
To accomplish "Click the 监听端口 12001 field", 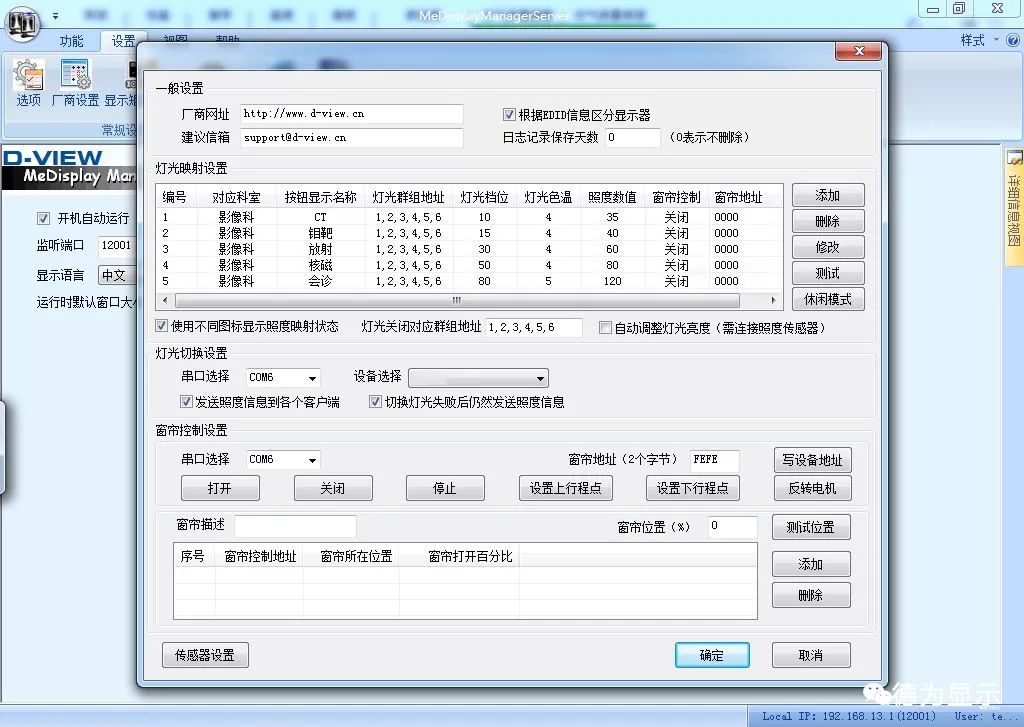I will 118,246.
